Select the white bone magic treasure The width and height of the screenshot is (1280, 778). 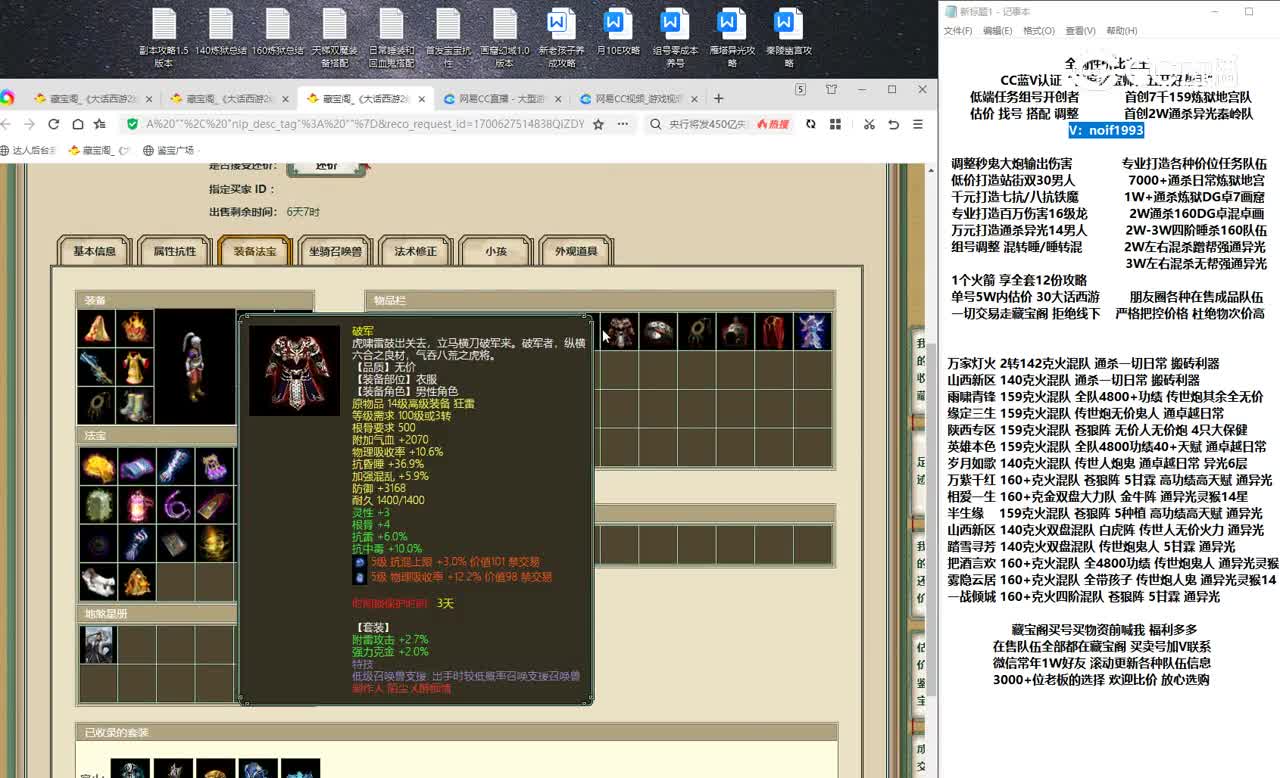pos(98,582)
